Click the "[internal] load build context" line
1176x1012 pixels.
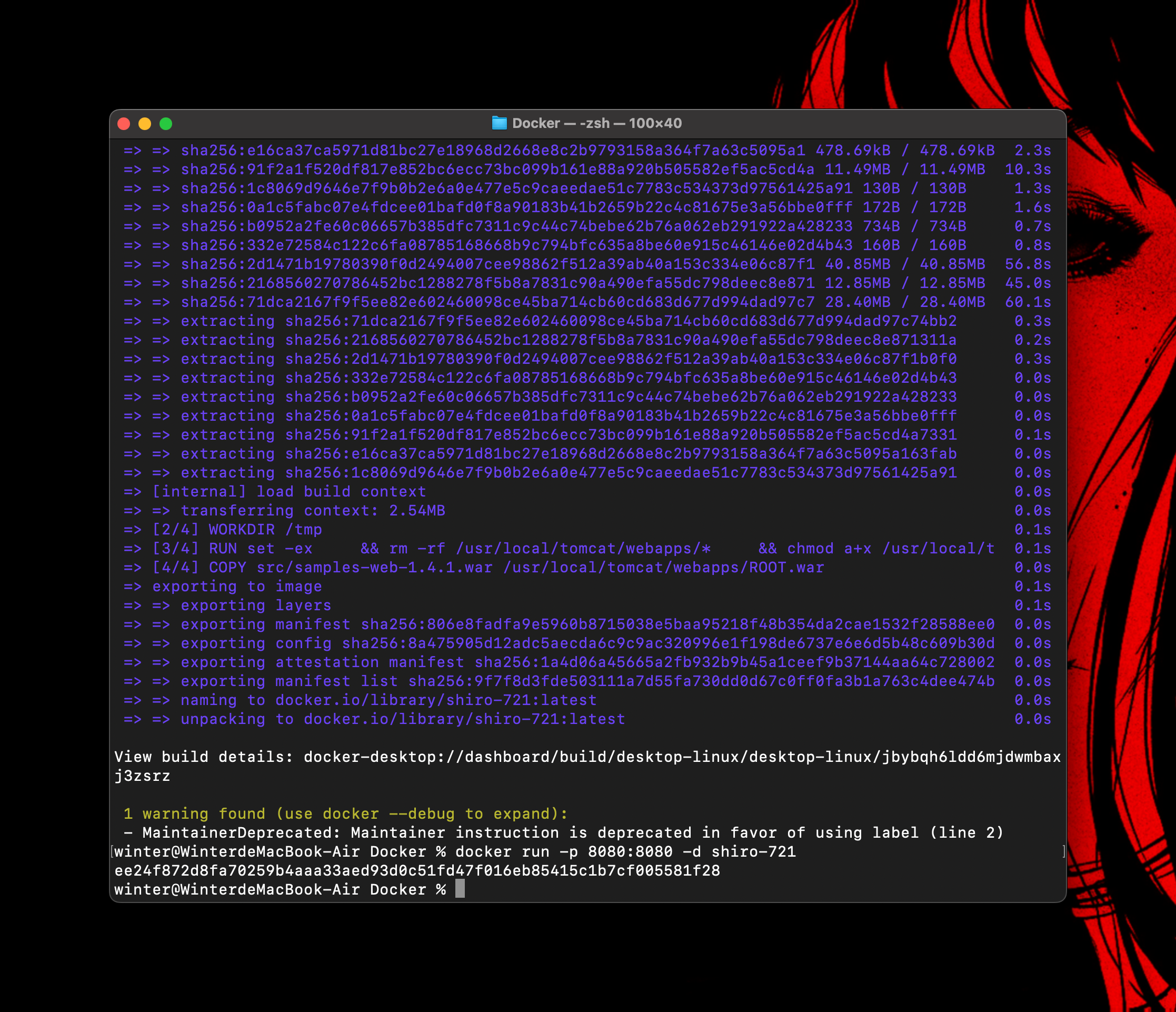coord(289,492)
